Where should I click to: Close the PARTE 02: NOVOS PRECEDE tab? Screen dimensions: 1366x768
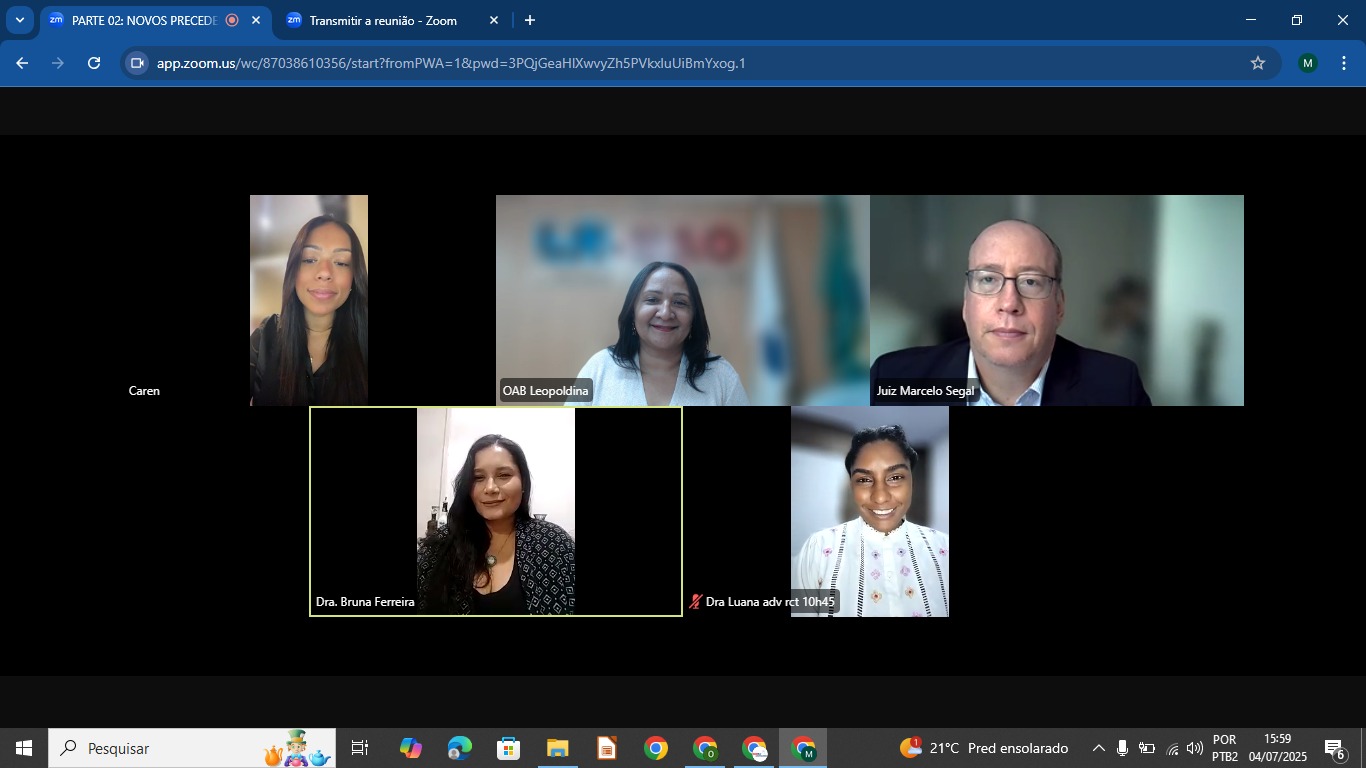[x=256, y=20]
